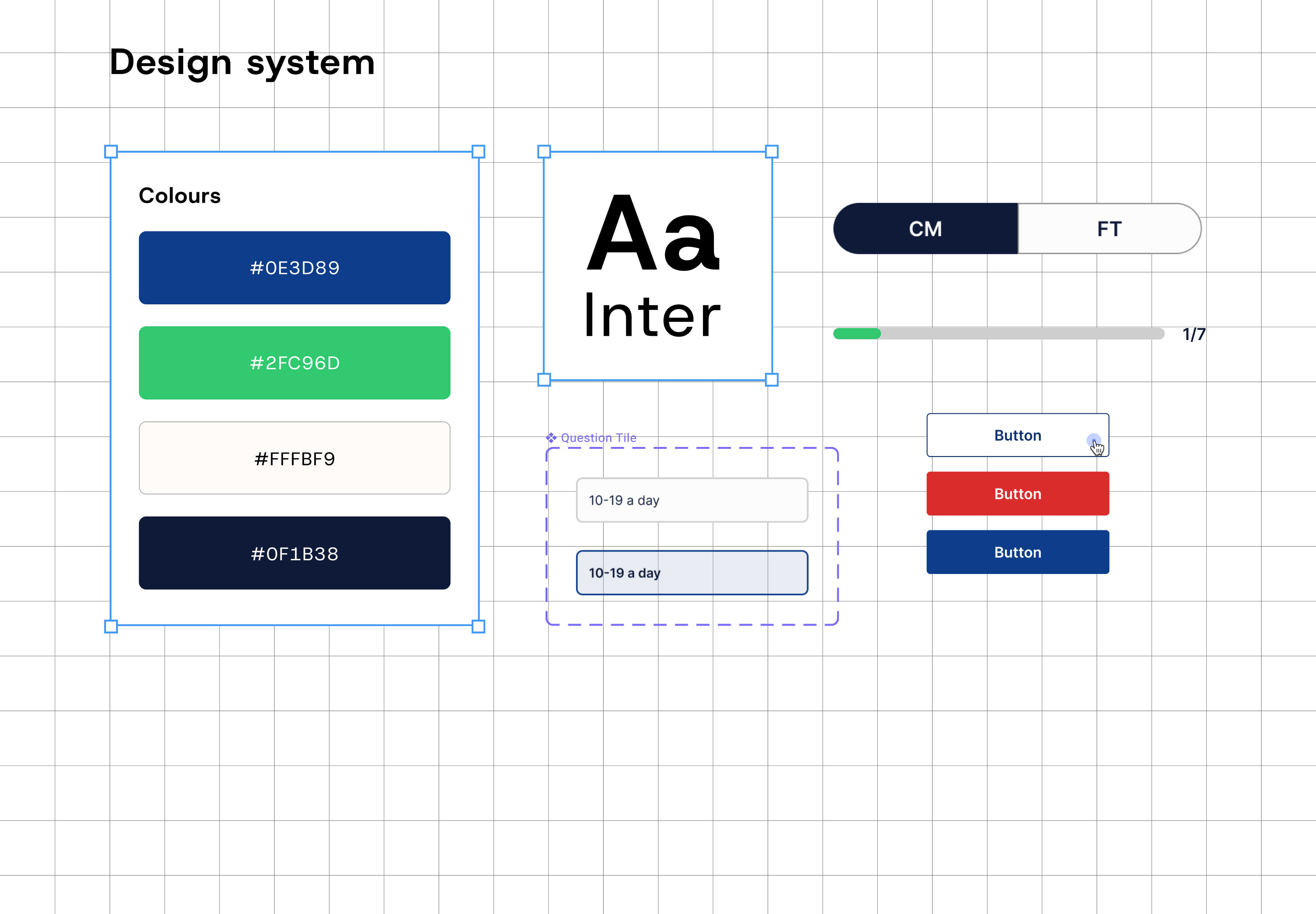The image size is (1316, 914).
Task: Click the Design system heading text
Action: coord(242,62)
